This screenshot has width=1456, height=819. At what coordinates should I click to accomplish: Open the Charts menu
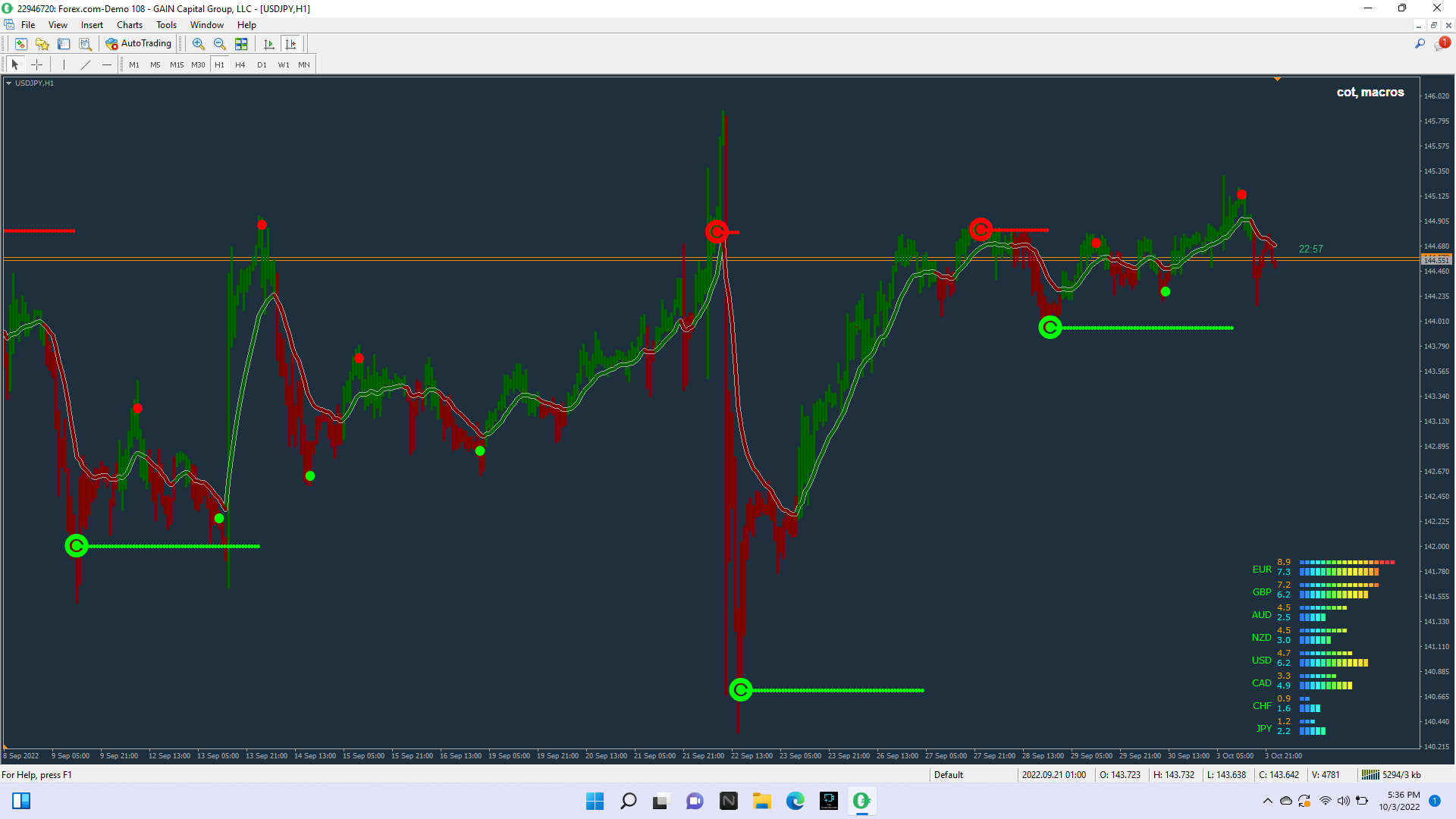(129, 25)
